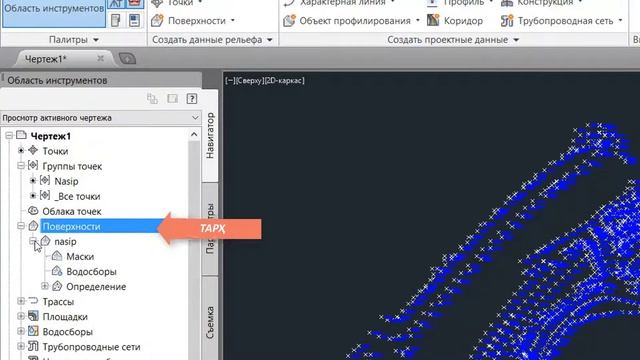Select the Чертеж1 tree root
The width and height of the screenshot is (640, 360).
[x=51, y=136]
